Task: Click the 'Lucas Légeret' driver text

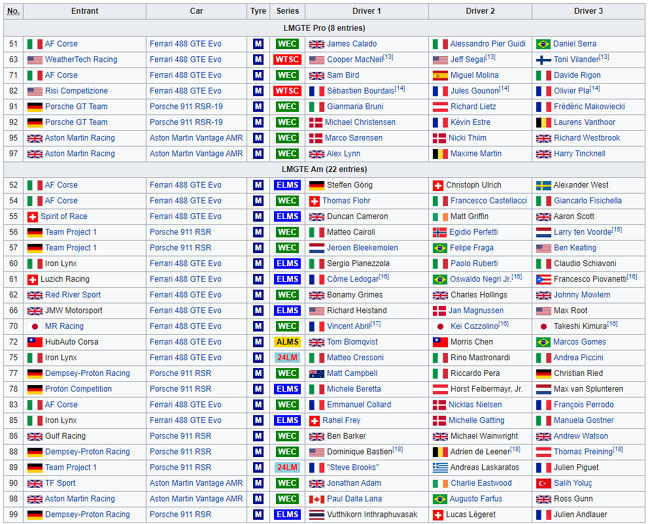Action: pyautogui.click(x=471, y=514)
